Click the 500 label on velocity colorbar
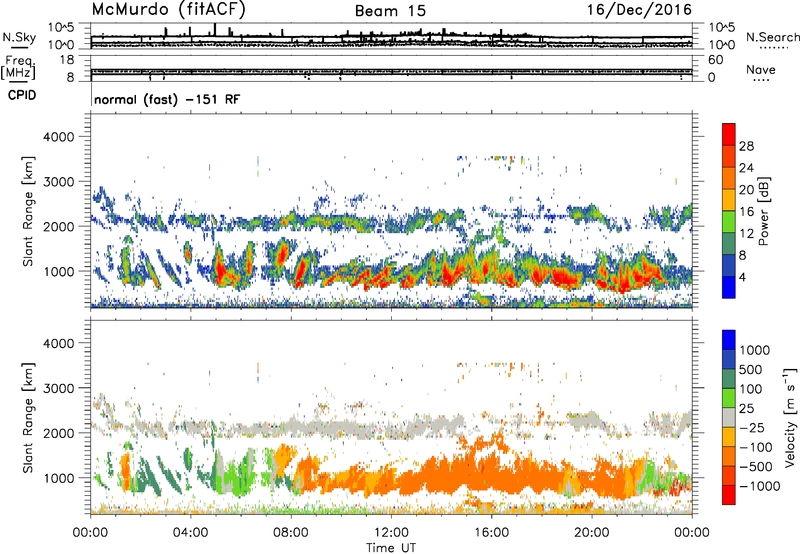The height and width of the screenshot is (554, 800). (751, 369)
